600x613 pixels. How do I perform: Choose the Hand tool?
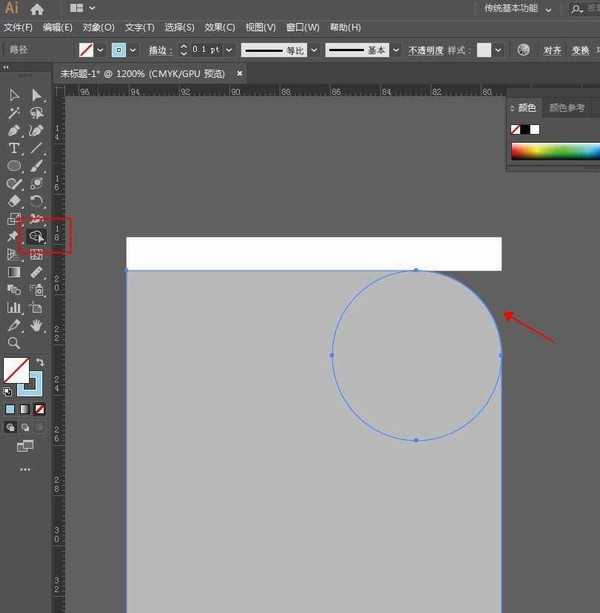[37, 325]
